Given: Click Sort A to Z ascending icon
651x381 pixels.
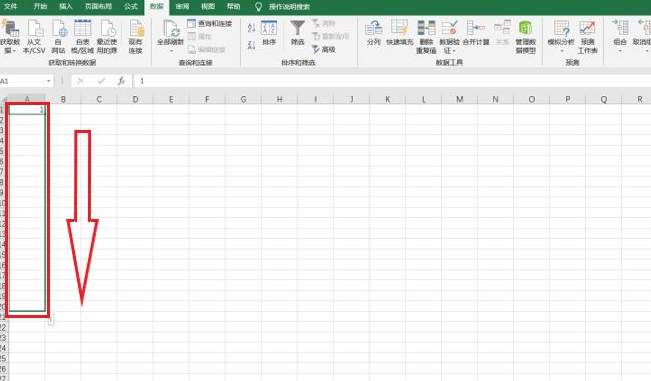Looking at the screenshot, I should click(x=251, y=28).
